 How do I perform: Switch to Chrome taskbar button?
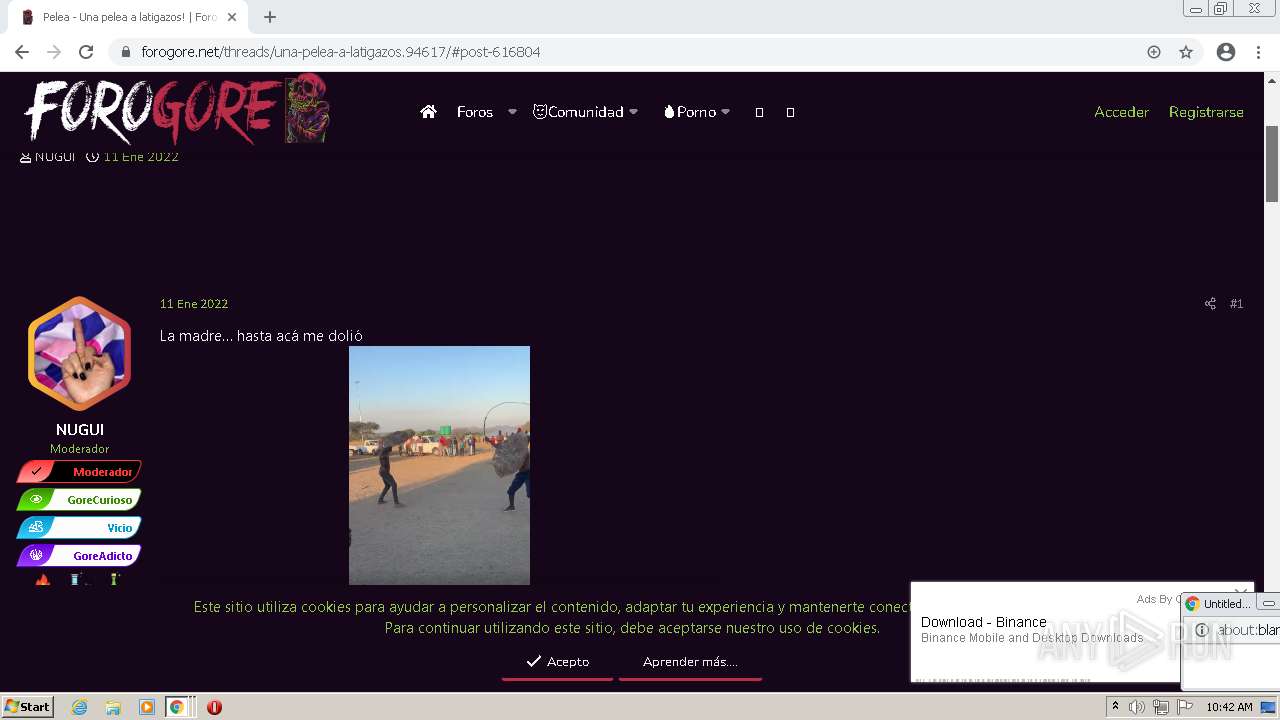click(x=180, y=707)
